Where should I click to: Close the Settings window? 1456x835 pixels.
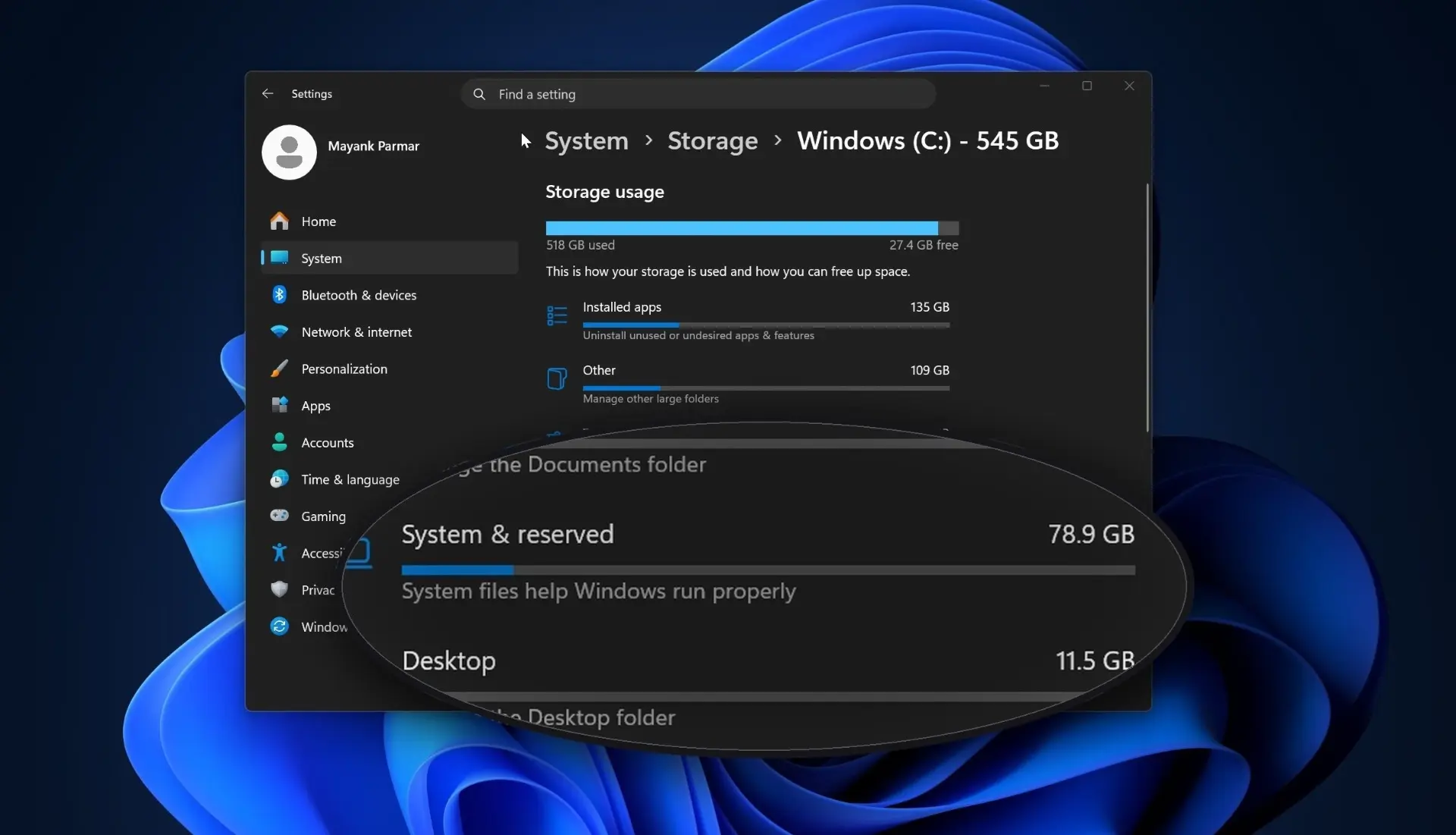coord(1129,86)
